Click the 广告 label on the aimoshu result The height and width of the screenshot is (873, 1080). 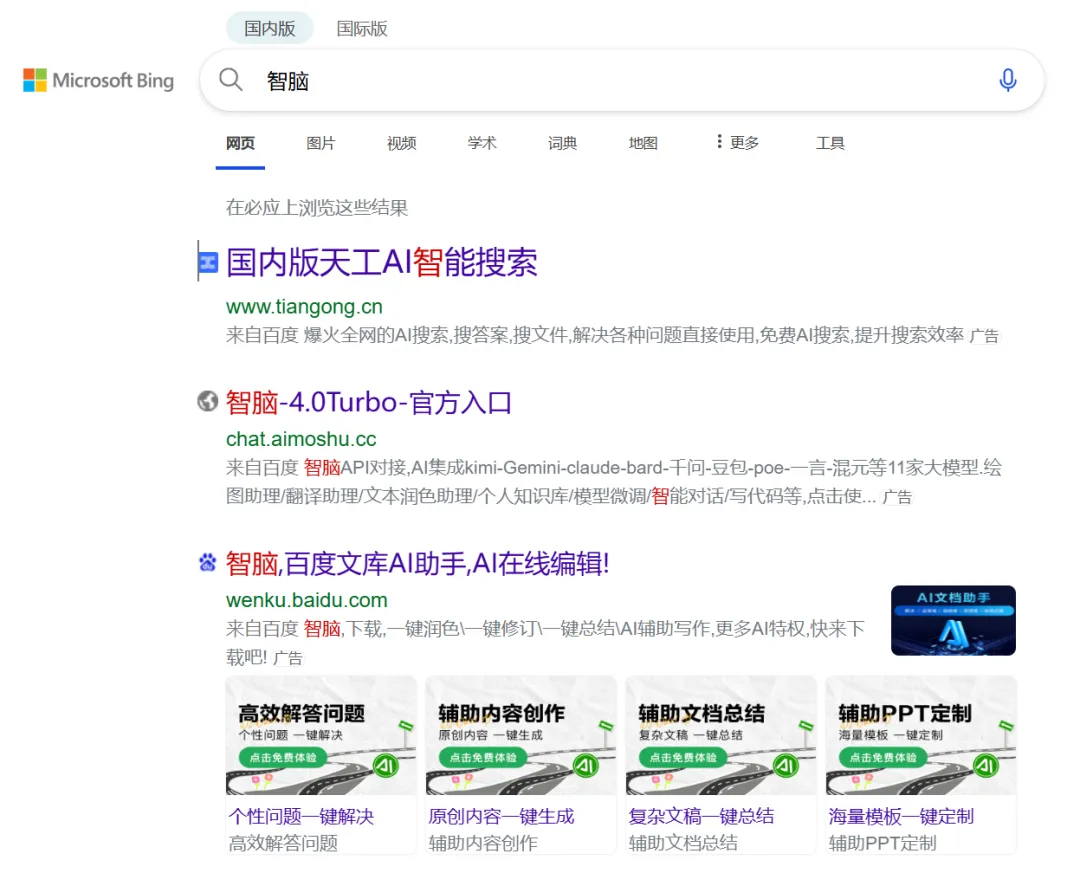897,497
